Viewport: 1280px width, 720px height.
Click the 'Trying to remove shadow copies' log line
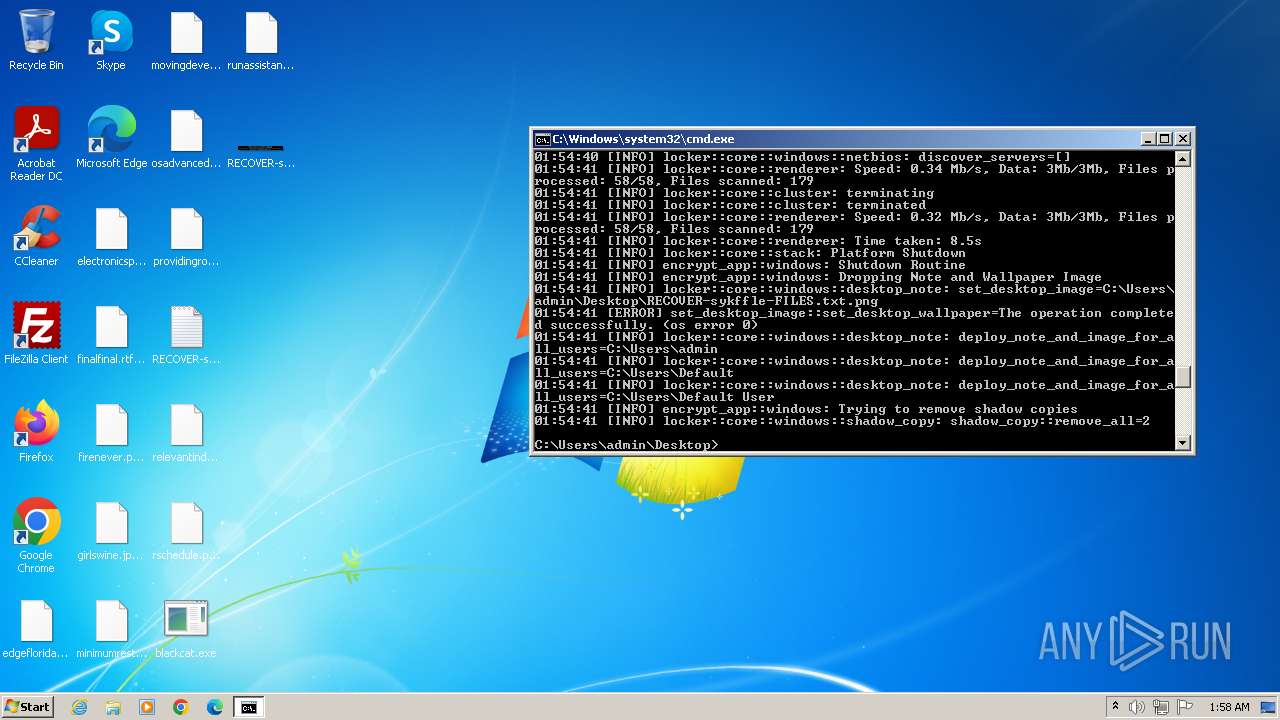806,409
